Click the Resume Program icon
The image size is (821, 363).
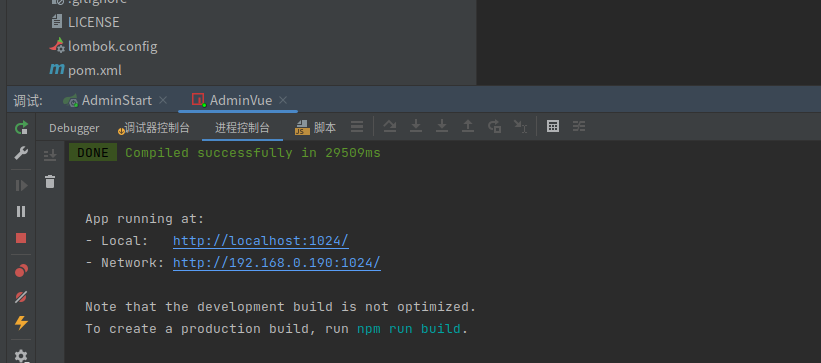(21, 185)
